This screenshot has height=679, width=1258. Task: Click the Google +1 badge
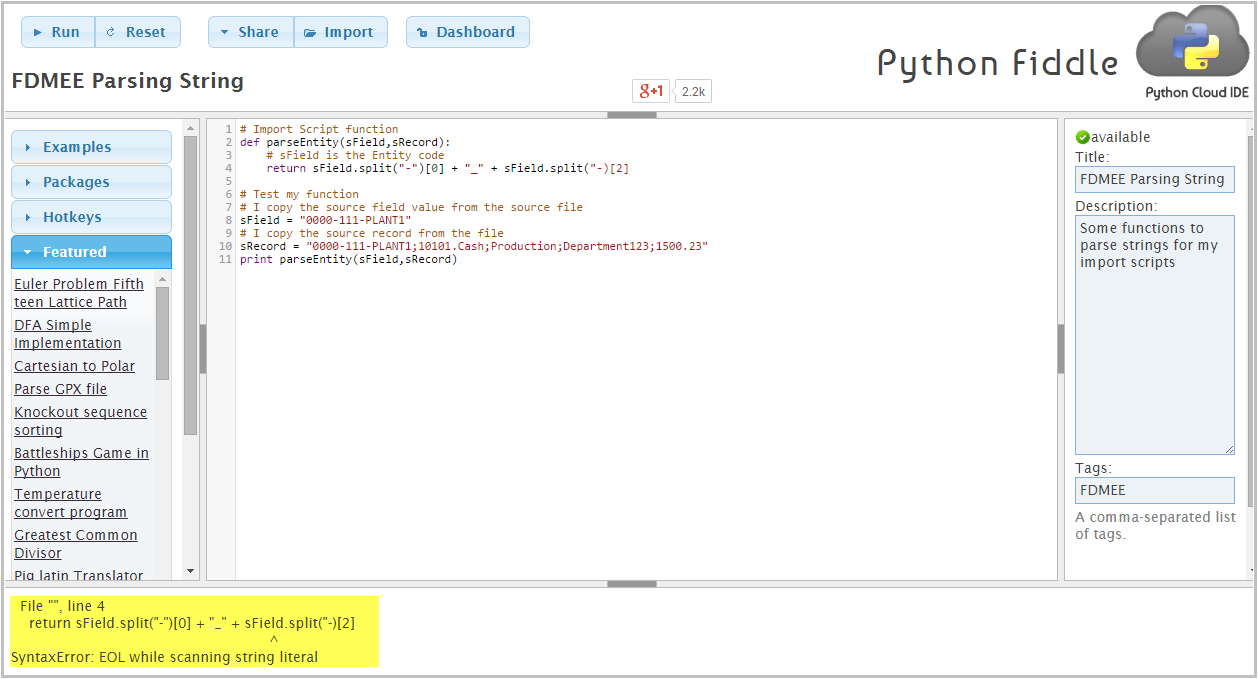(x=651, y=91)
